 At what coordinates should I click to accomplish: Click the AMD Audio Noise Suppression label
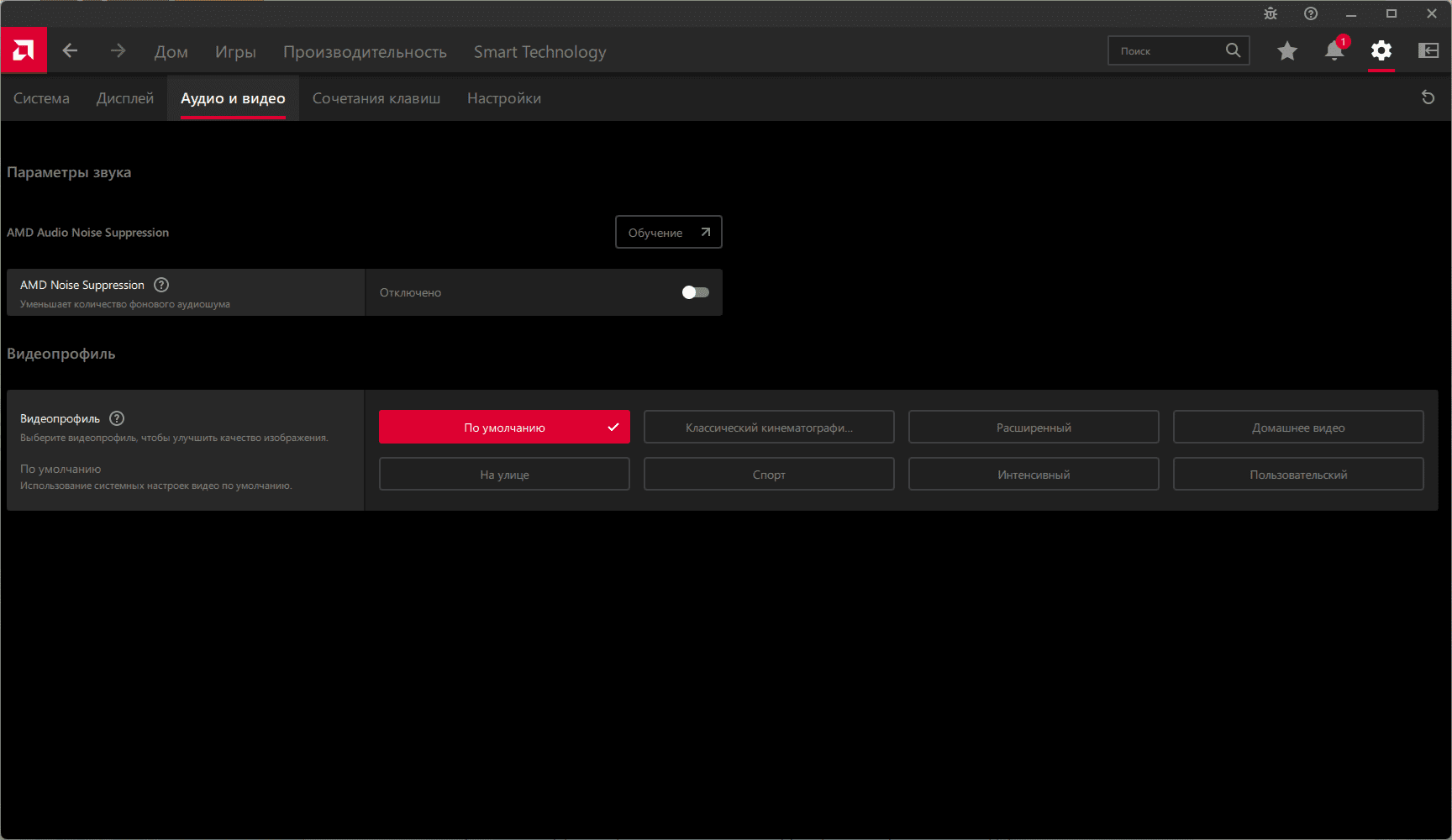coord(87,233)
